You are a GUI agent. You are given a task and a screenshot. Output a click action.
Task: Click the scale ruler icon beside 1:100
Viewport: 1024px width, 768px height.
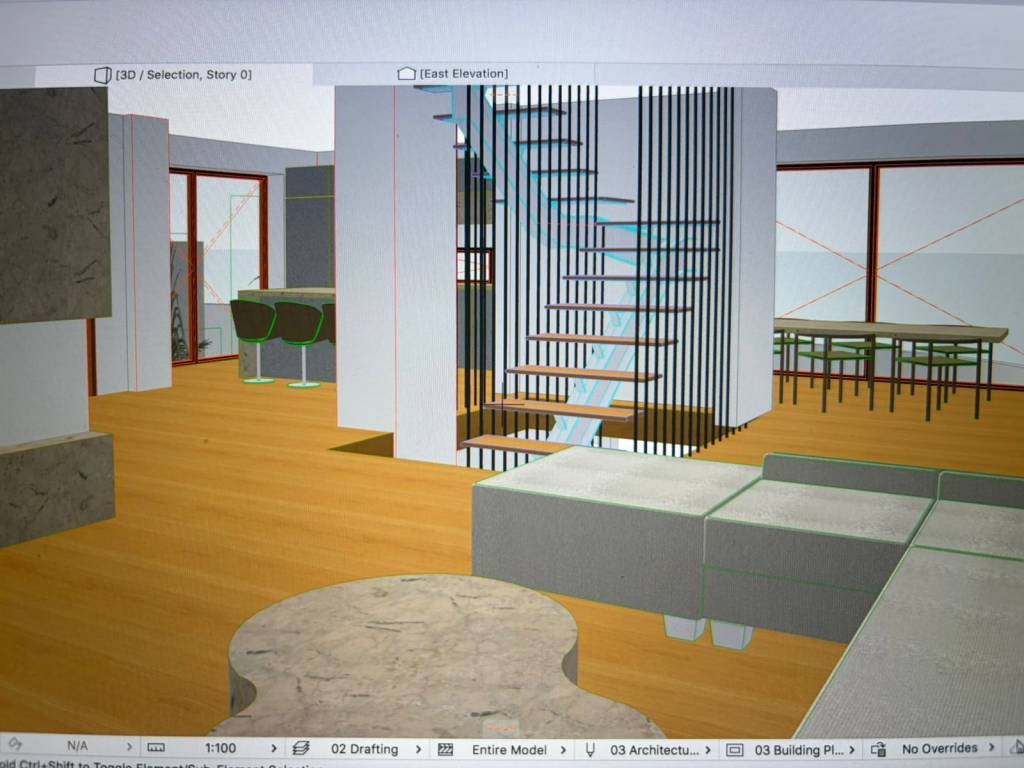[x=155, y=748]
